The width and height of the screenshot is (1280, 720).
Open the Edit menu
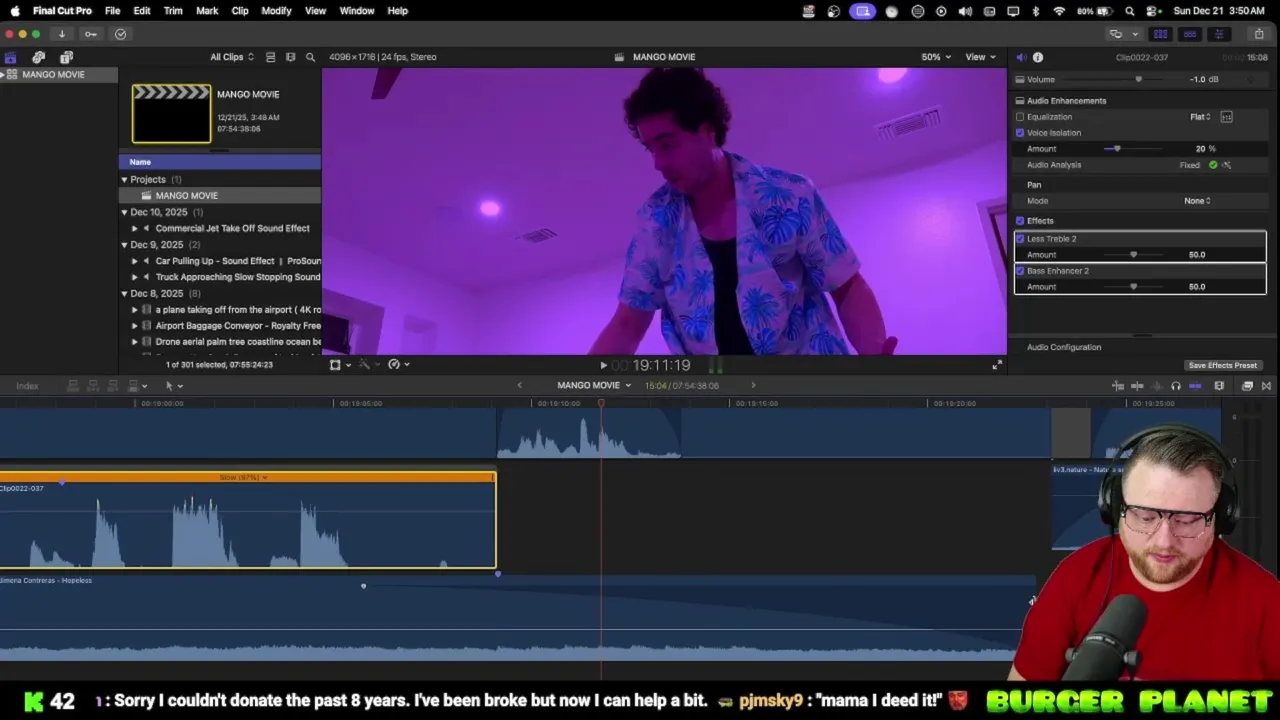(x=142, y=11)
